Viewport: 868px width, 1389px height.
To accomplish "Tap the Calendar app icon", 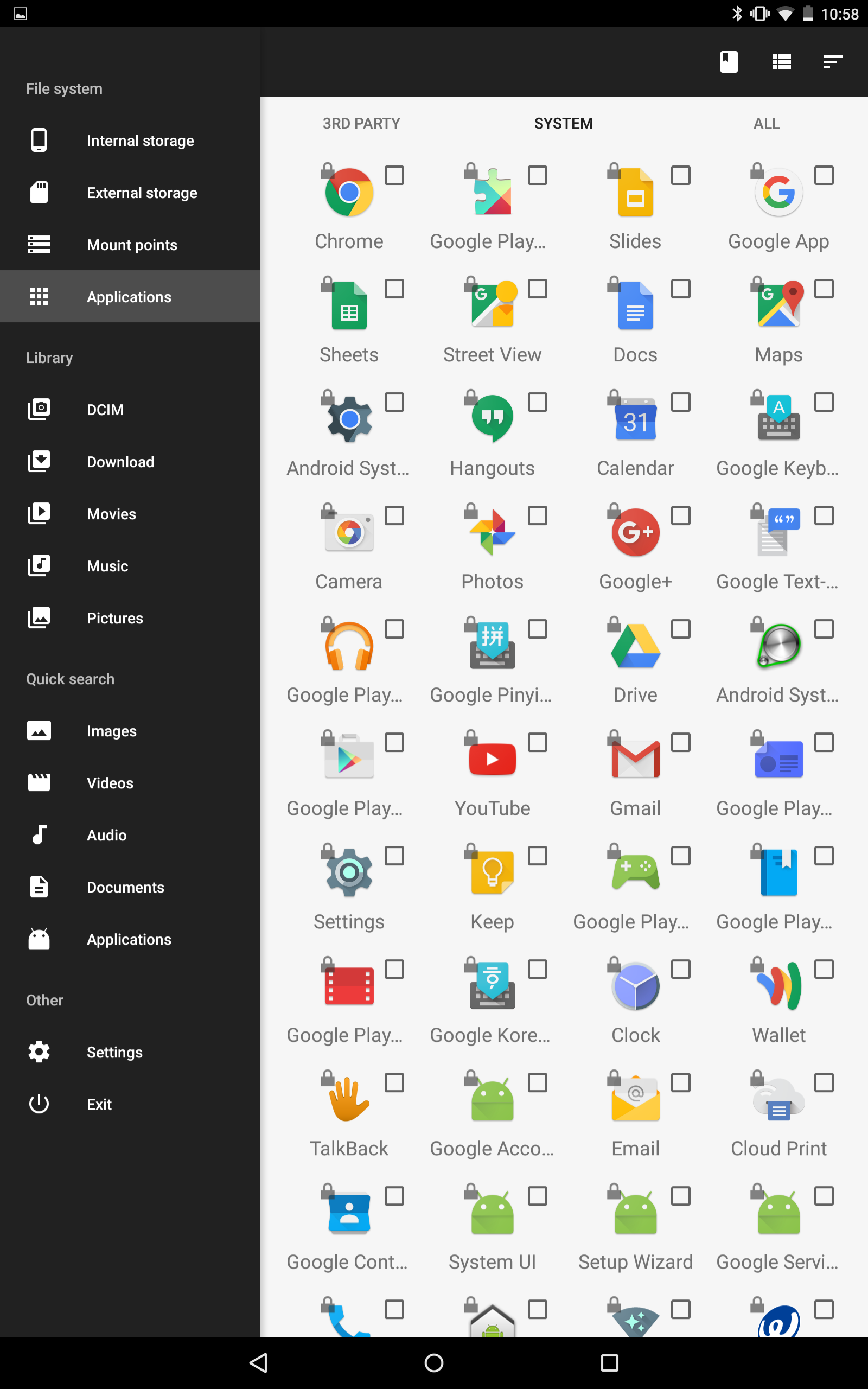I will (x=635, y=418).
